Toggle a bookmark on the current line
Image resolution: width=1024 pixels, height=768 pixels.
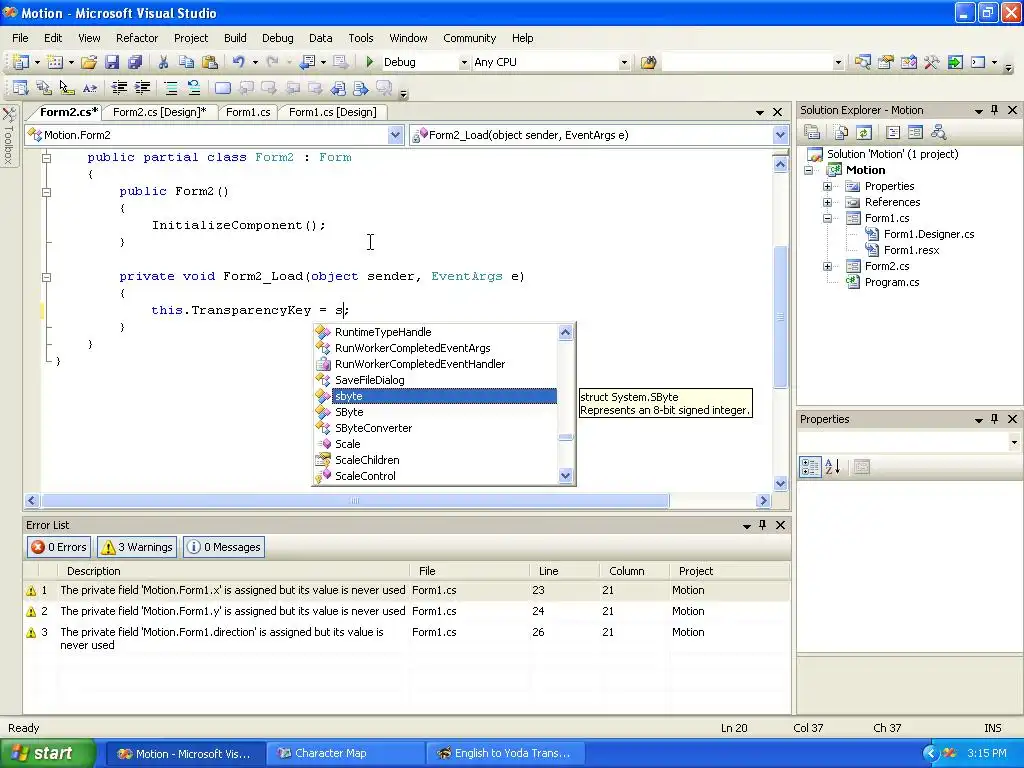[223, 88]
